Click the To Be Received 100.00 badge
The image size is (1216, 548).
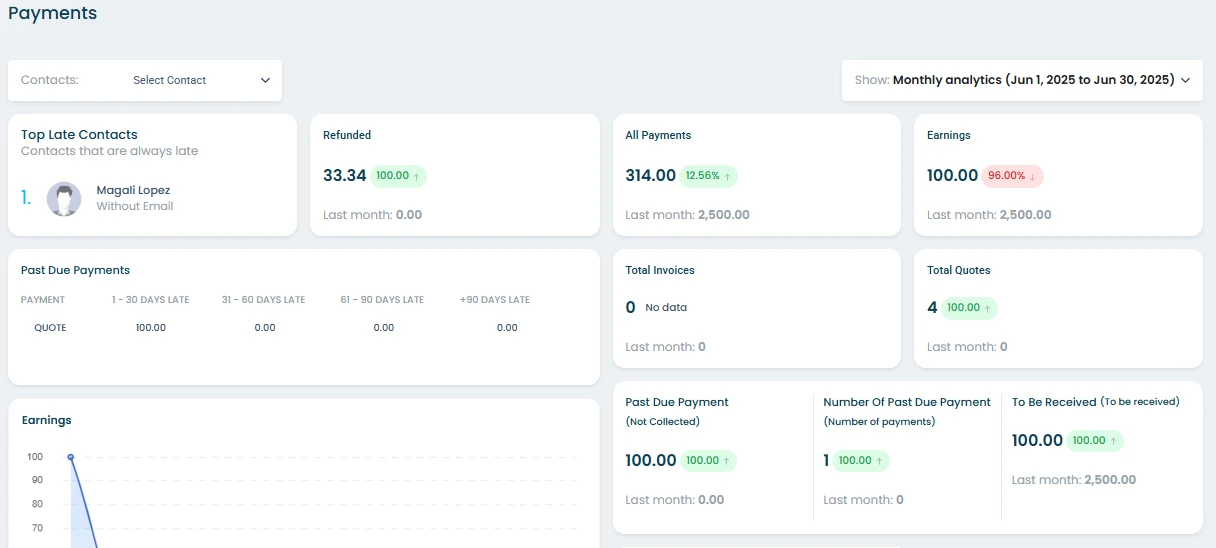pyautogui.click(x=1095, y=441)
